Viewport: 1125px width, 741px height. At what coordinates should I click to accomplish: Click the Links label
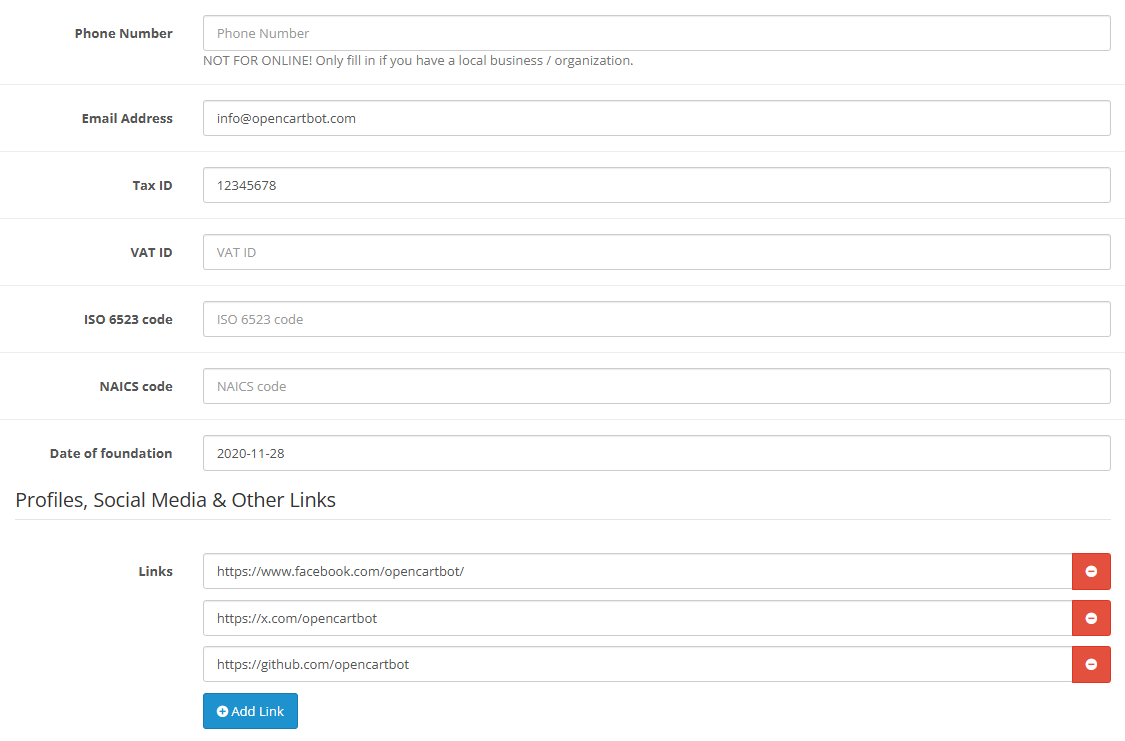155,571
